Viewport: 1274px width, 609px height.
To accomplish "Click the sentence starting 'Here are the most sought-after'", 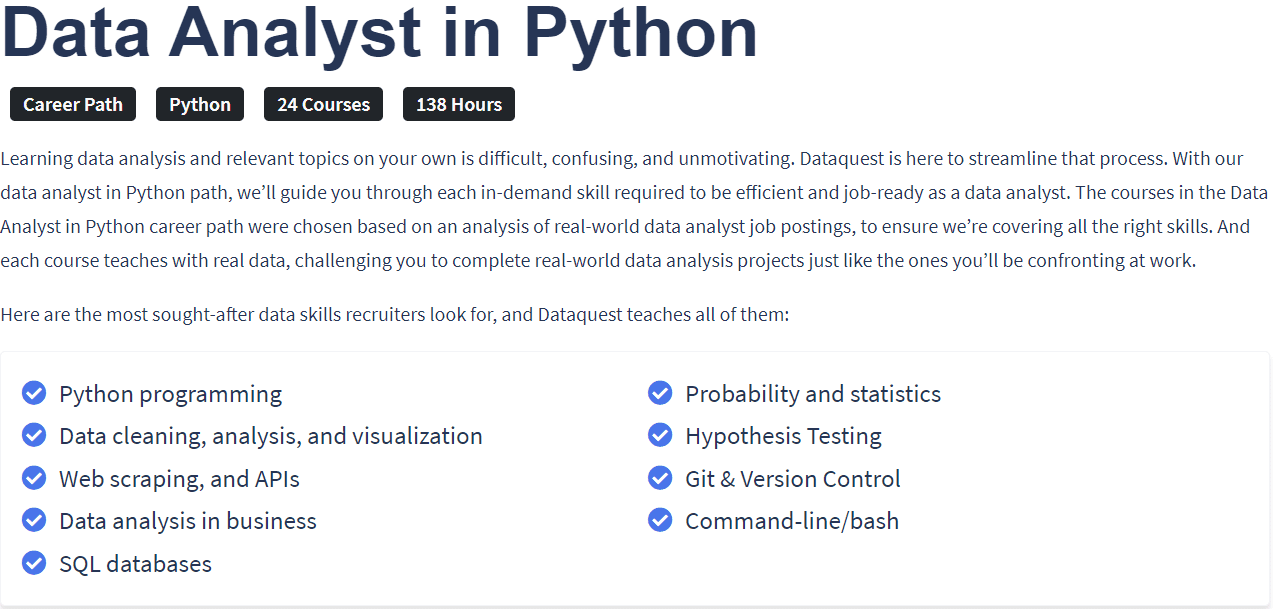I will coord(395,315).
